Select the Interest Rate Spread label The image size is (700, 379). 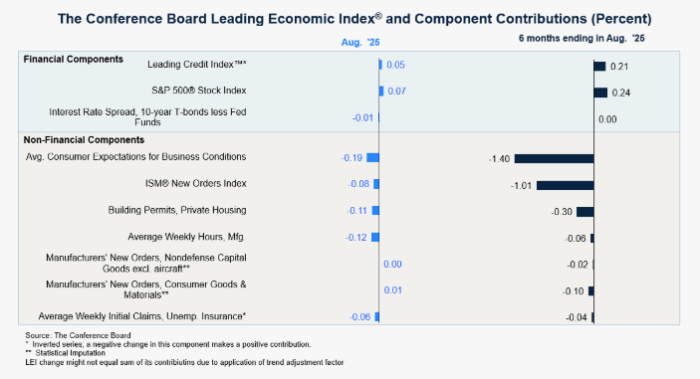(x=148, y=117)
